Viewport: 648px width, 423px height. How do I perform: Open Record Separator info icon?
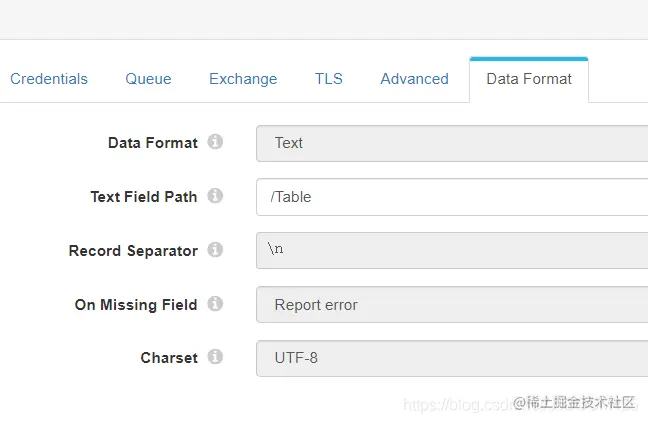(x=215, y=250)
